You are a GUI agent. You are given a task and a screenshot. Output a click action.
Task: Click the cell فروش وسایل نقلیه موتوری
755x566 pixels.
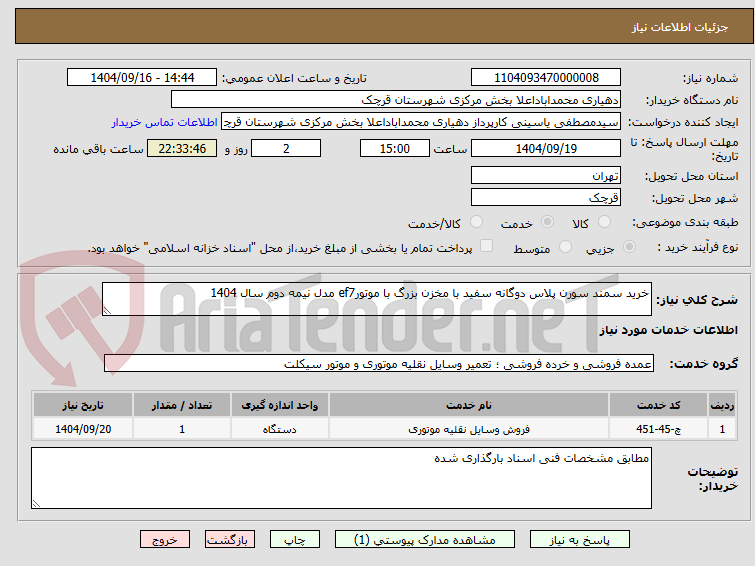tap(469, 429)
